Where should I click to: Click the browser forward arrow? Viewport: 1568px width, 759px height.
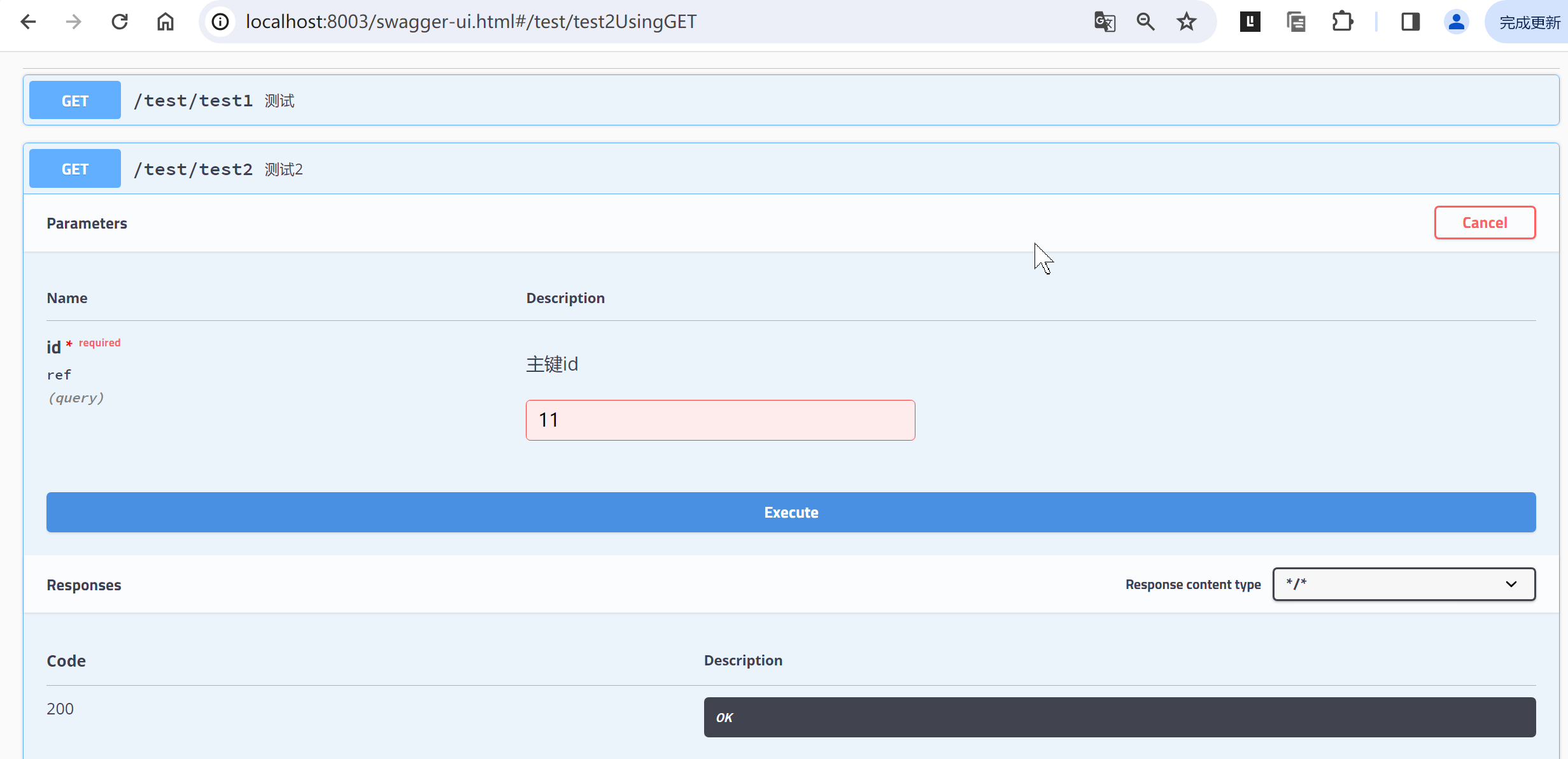pyautogui.click(x=74, y=22)
